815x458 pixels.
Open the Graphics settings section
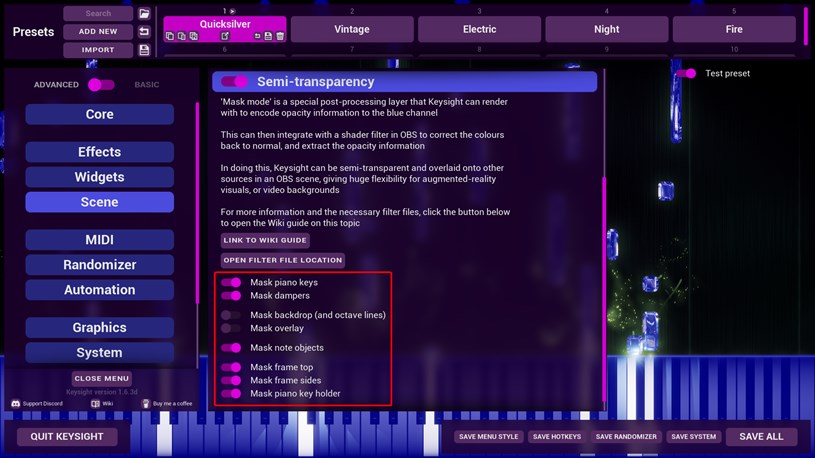coord(99,328)
